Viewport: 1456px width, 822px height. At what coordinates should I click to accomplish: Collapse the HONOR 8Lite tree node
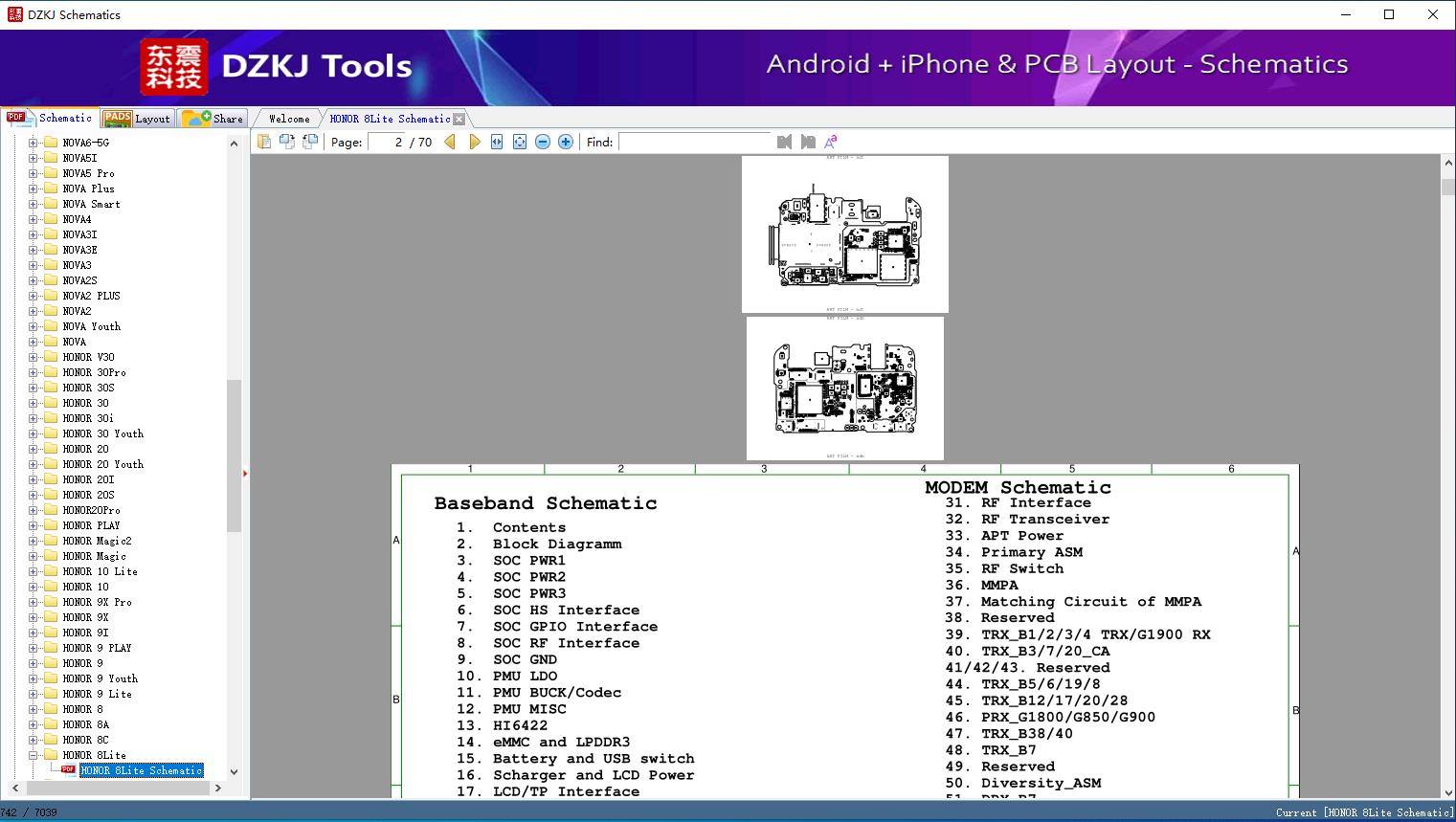33,755
